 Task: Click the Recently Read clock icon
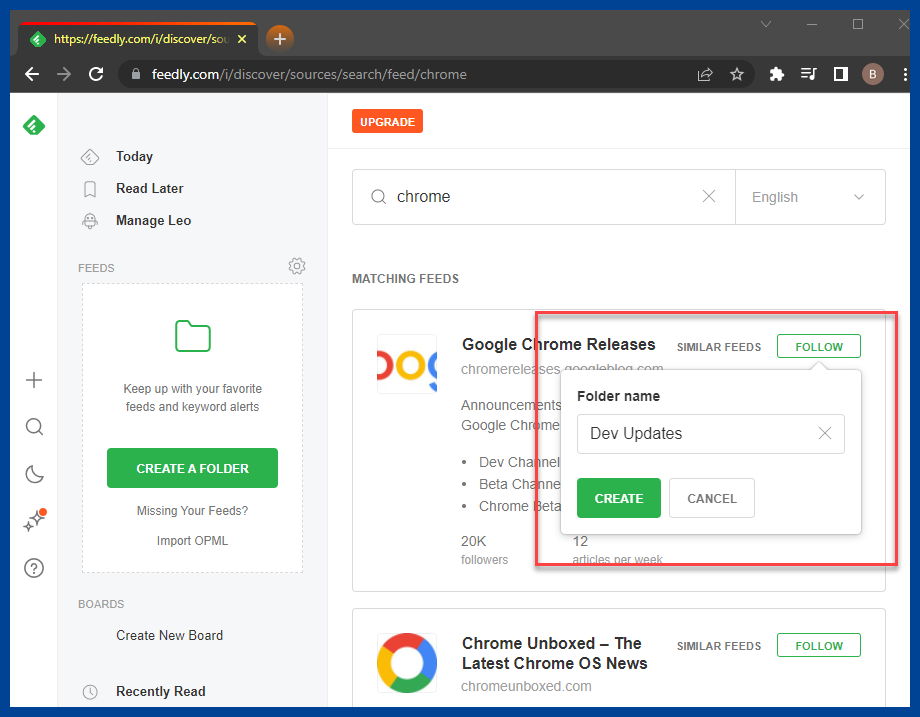pos(90,692)
